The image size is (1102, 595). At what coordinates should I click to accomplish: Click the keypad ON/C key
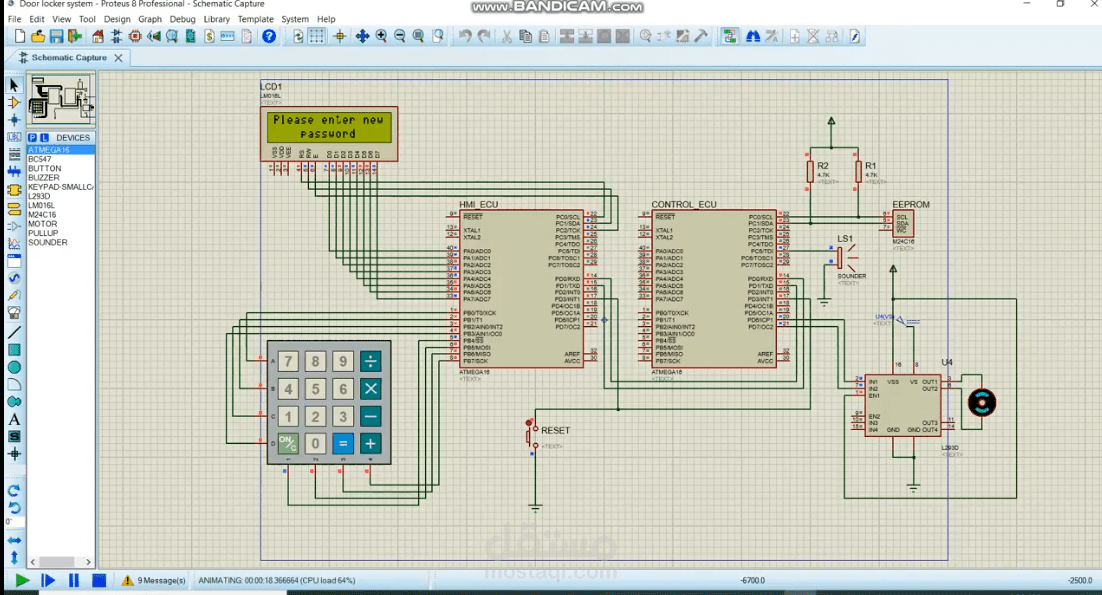pos(288,443)
